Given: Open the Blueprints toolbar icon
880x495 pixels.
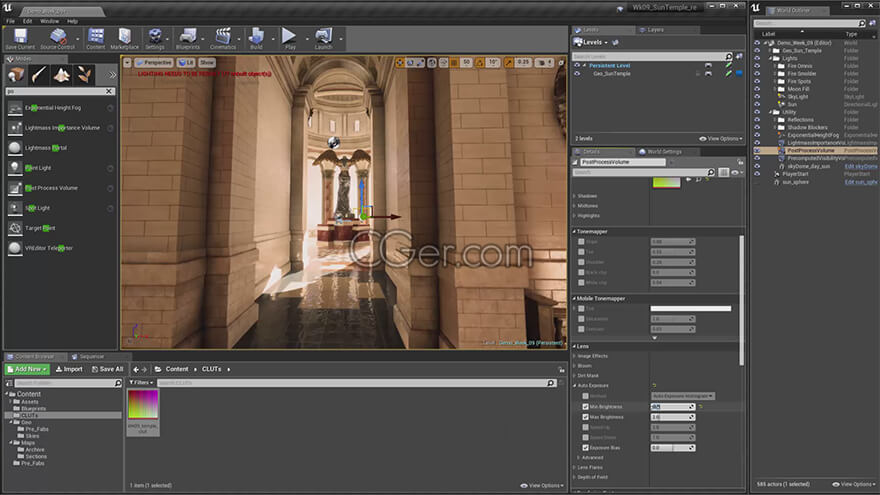Looking at the screenshot, I should coord(188,37).
